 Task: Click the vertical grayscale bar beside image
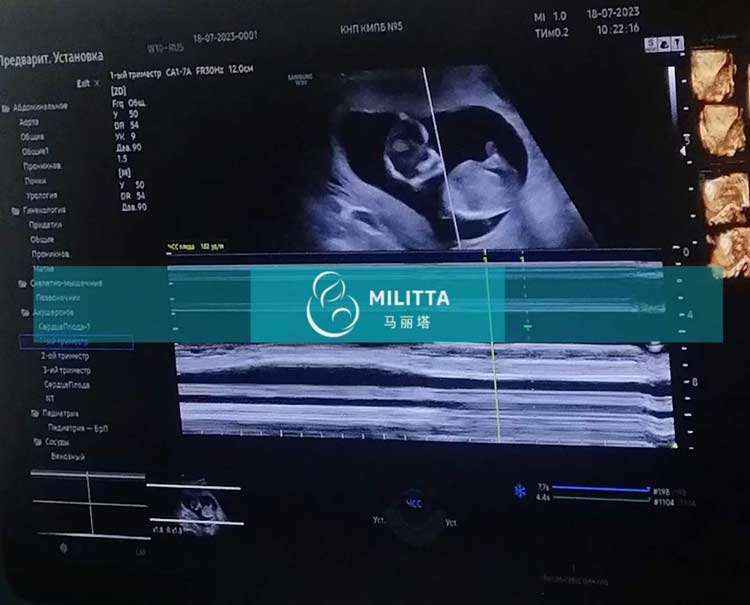pos(672,94)
